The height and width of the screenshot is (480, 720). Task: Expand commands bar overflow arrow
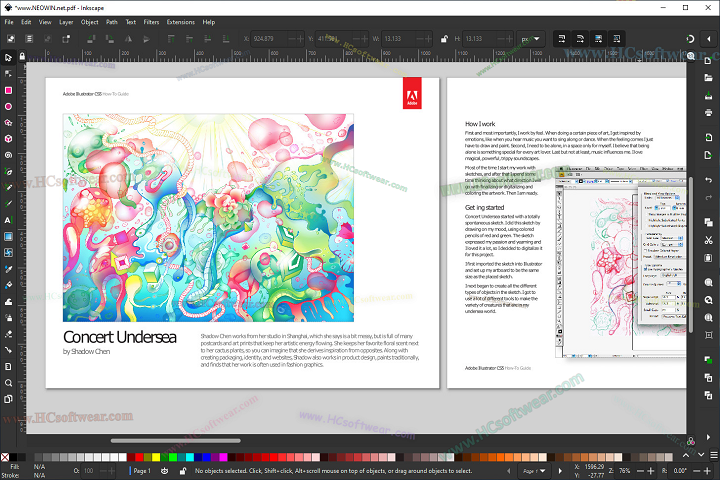coord(708,437)
